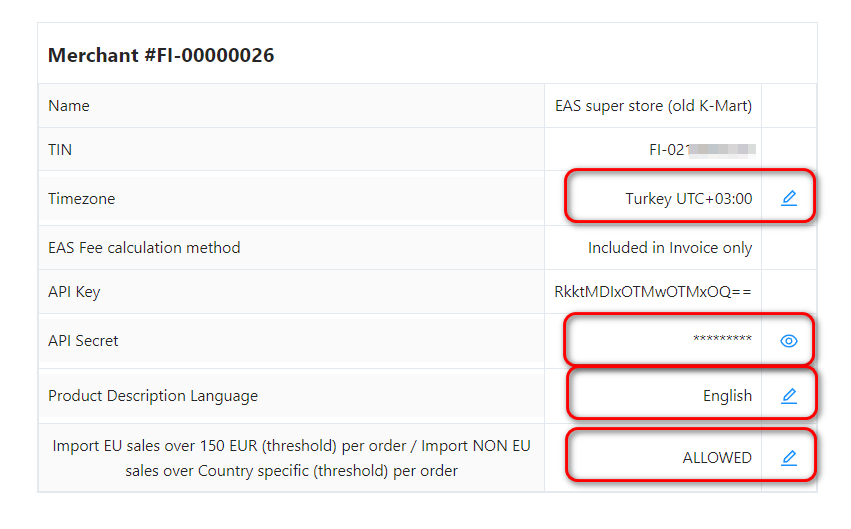Click the pencil icon for Product Description Language

[789, 396]
